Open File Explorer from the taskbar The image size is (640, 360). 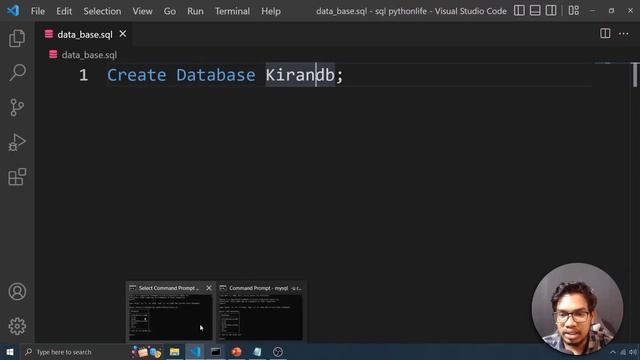[x=174, y=352]
